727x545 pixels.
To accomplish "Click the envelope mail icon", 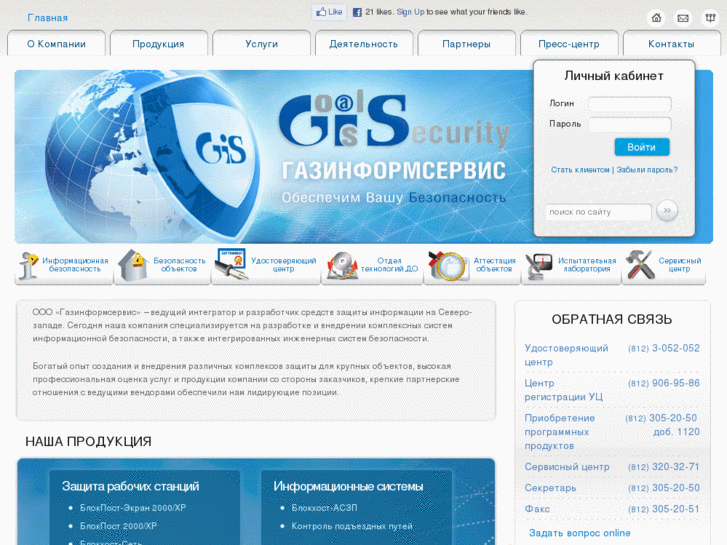I will [x=683, y=18].
